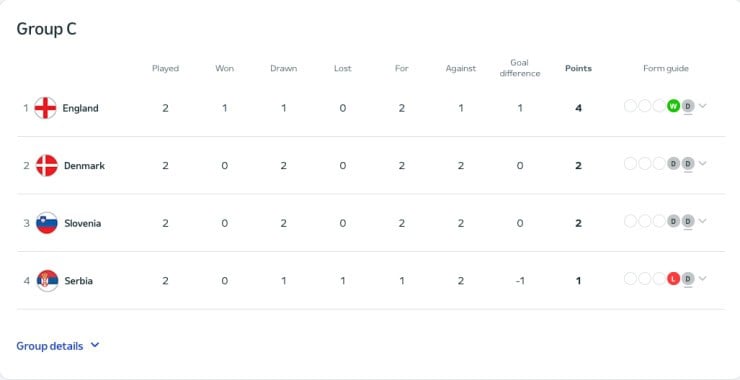Open the Group details dropdown
The height and width of the screenshot is (380, 740).
[x=58, y=346]
